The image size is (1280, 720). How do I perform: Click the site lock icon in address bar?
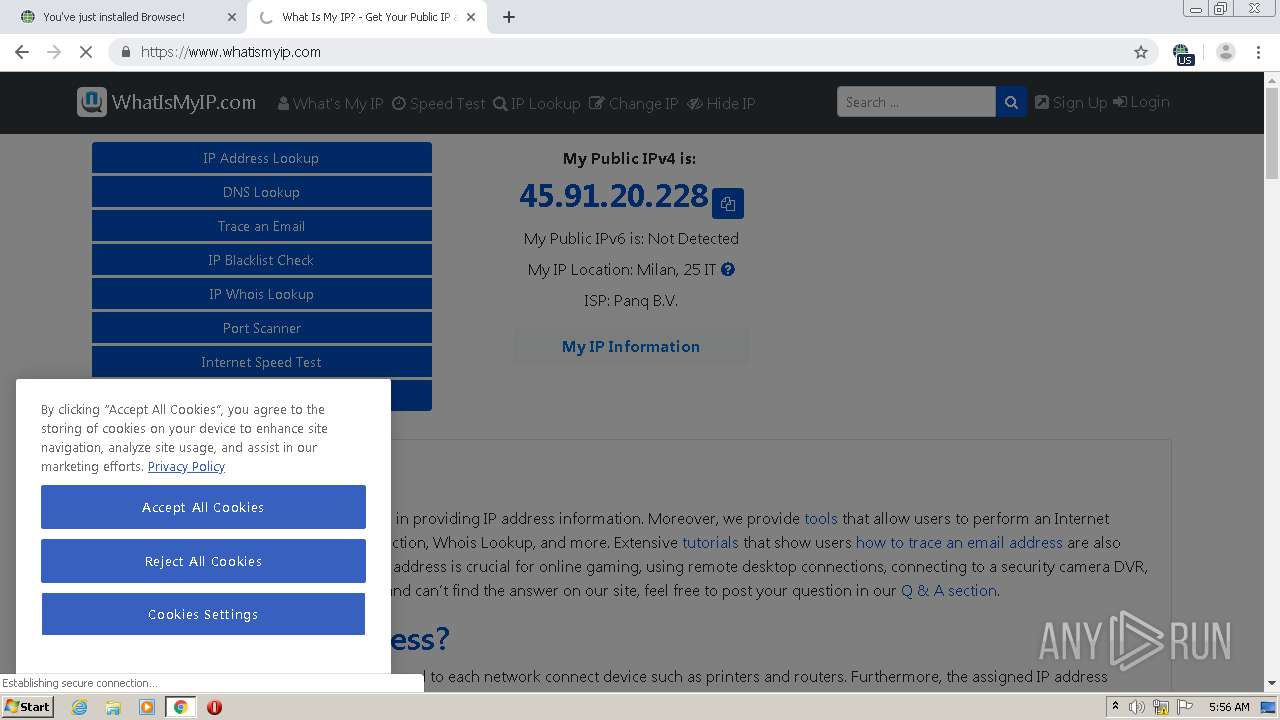(x=126, y=52)
